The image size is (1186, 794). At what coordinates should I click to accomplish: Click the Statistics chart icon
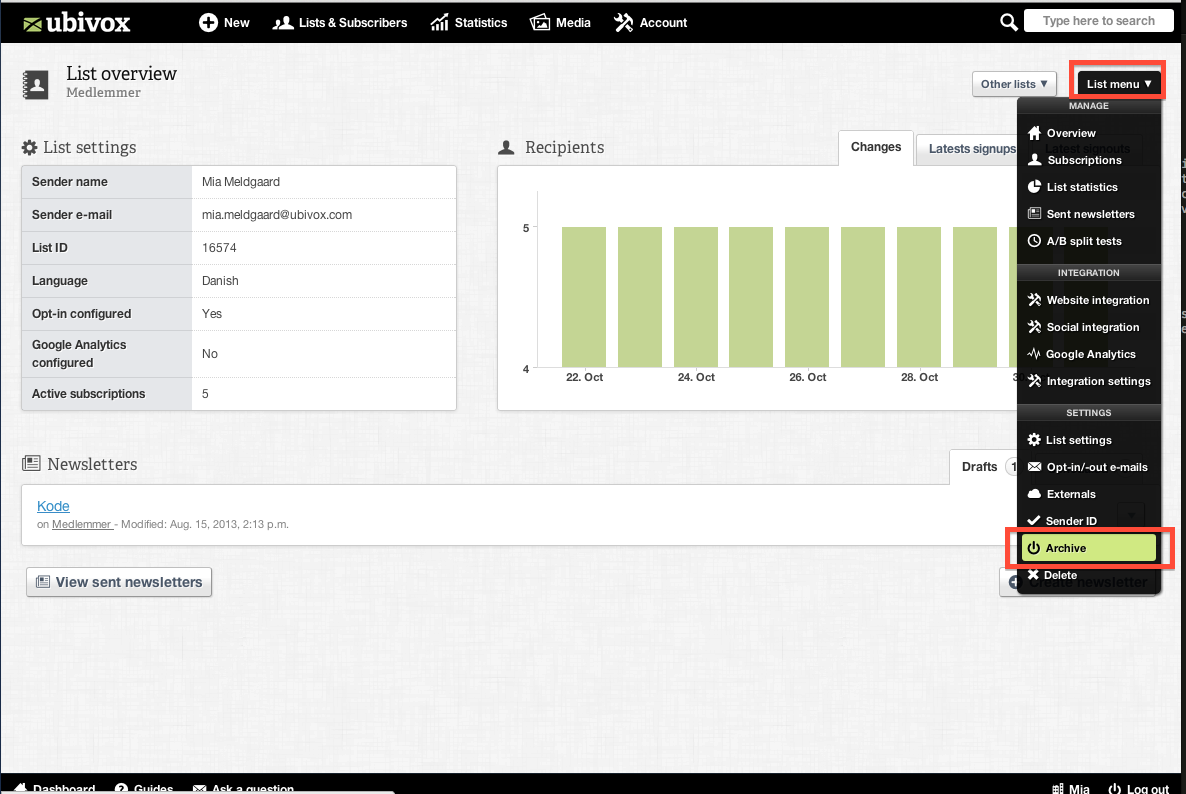click(439, 23)
